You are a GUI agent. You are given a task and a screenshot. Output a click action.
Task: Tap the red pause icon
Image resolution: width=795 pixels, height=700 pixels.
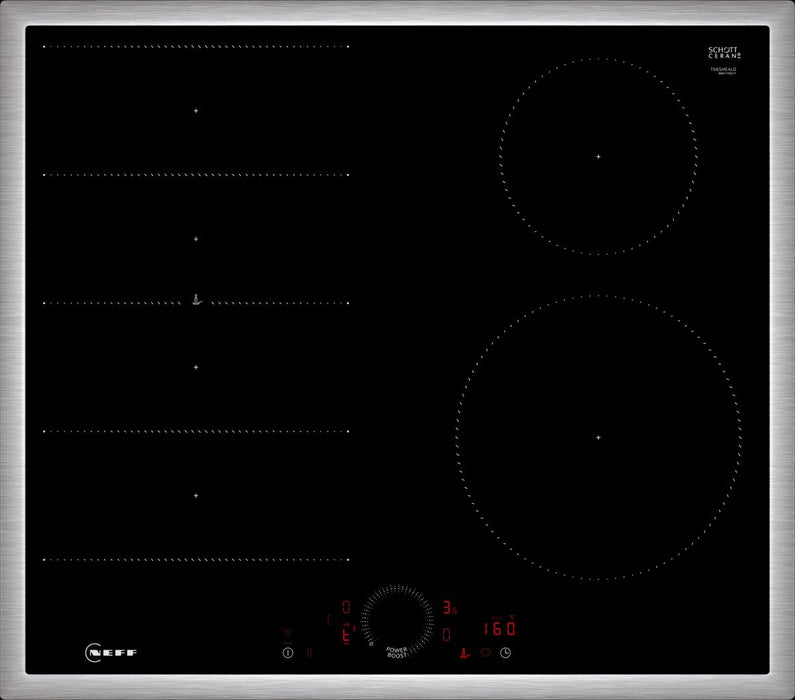pos(310,653)
